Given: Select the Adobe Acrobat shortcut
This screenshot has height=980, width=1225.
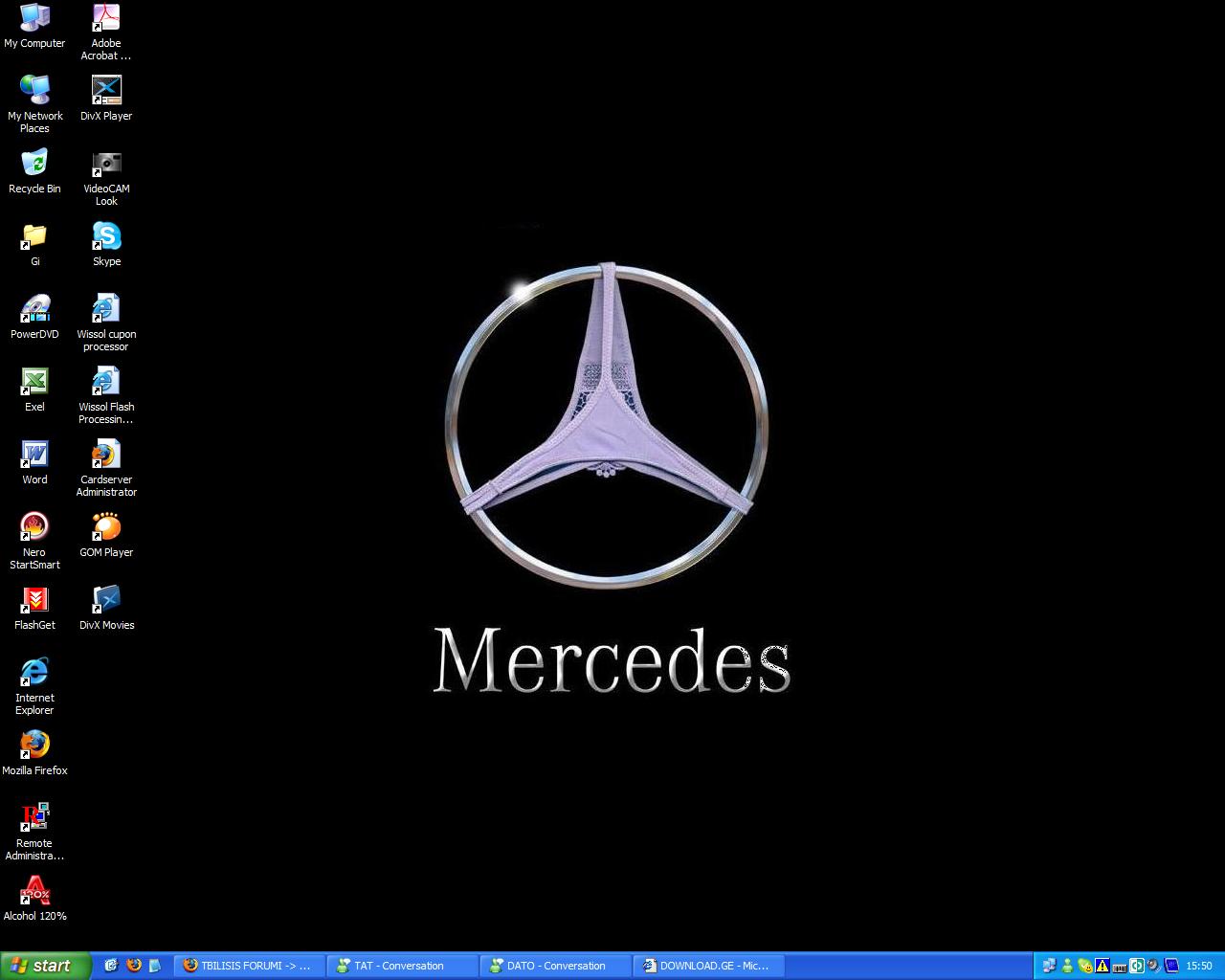Looking at the screenshot, I should (106, 32).
